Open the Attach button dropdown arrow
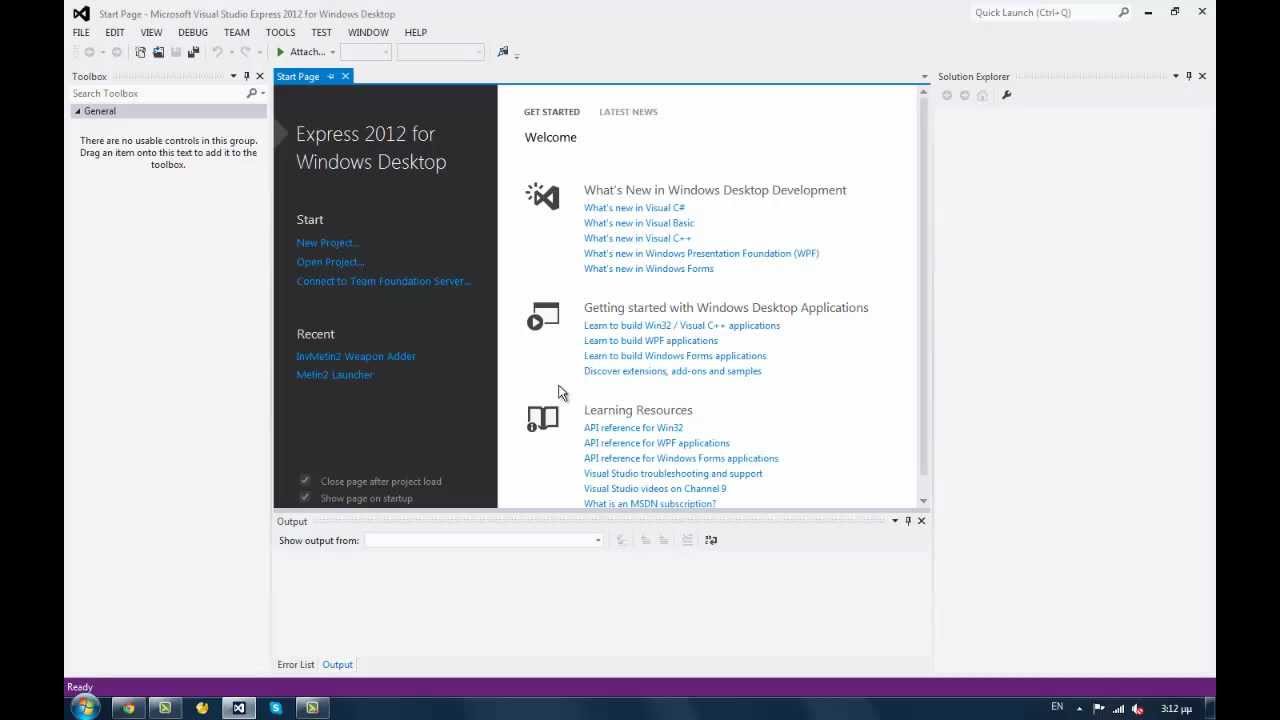Viewport: 1280px width, 720px height. pos(332,52)
